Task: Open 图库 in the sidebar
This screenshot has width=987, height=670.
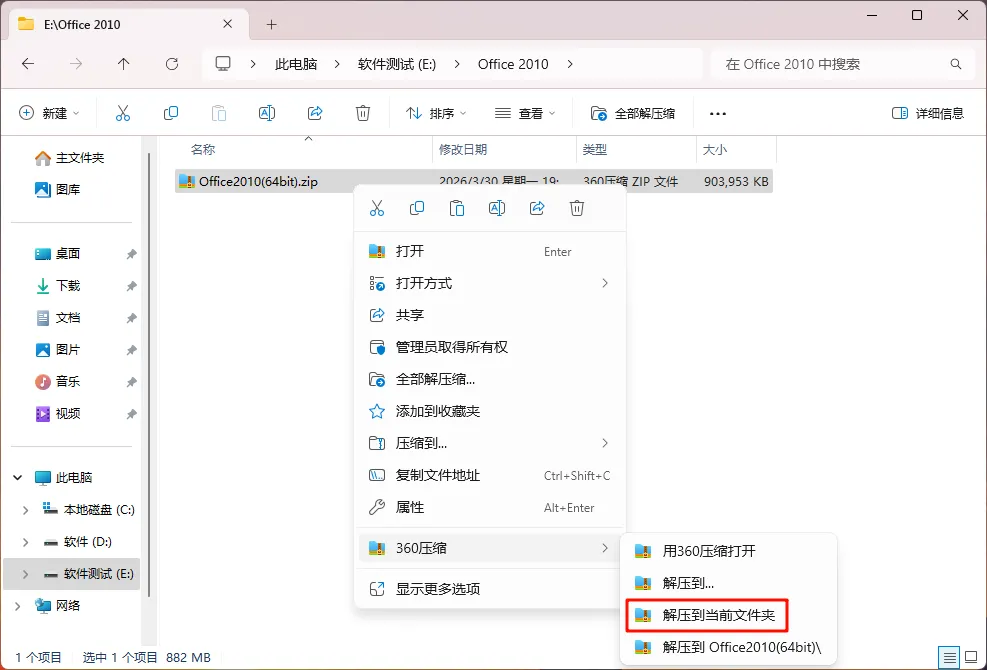Action: pyautogui.click(x=58, y=190)
